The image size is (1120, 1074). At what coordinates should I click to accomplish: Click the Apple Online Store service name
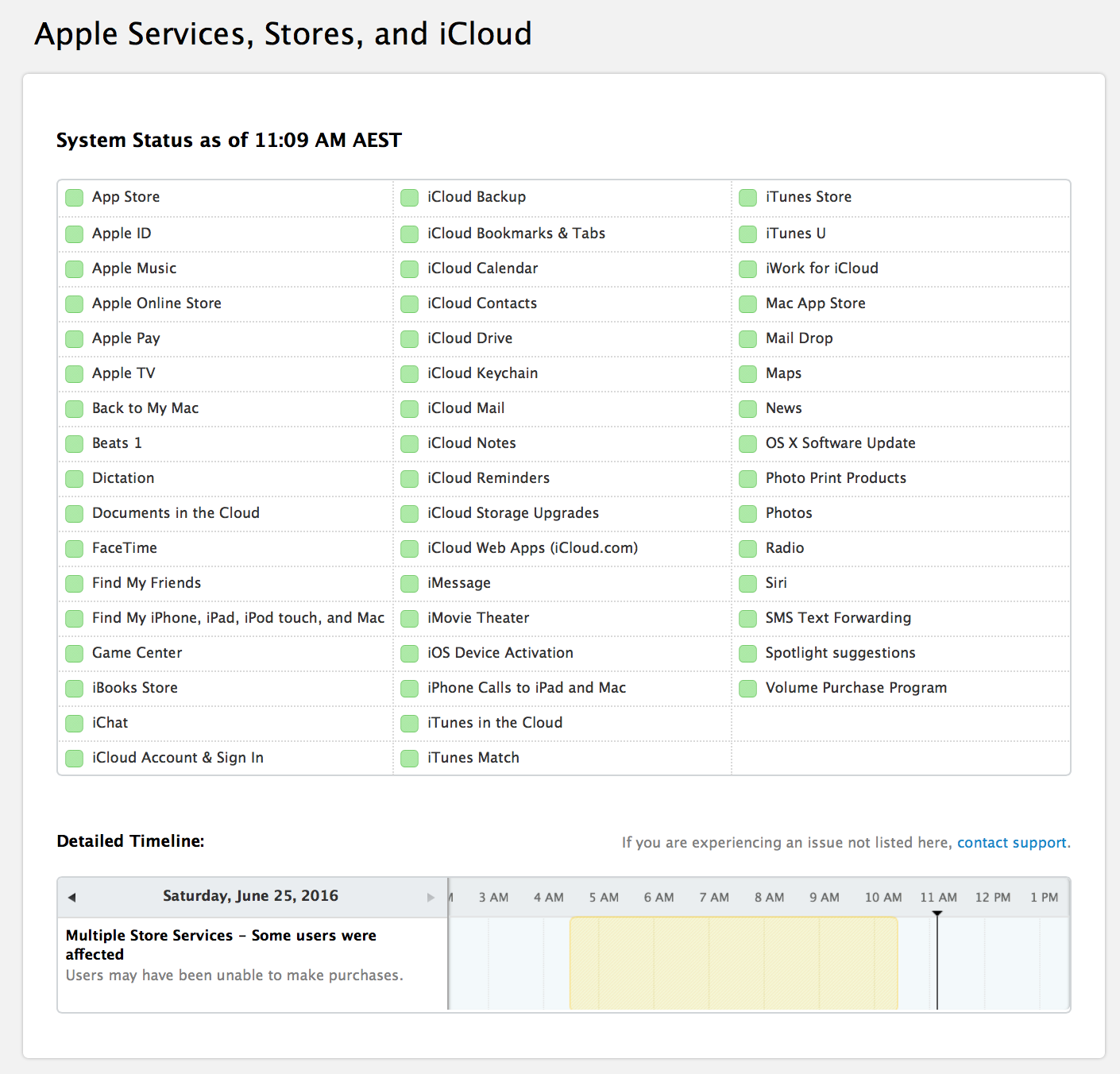(x=157, y=303)
